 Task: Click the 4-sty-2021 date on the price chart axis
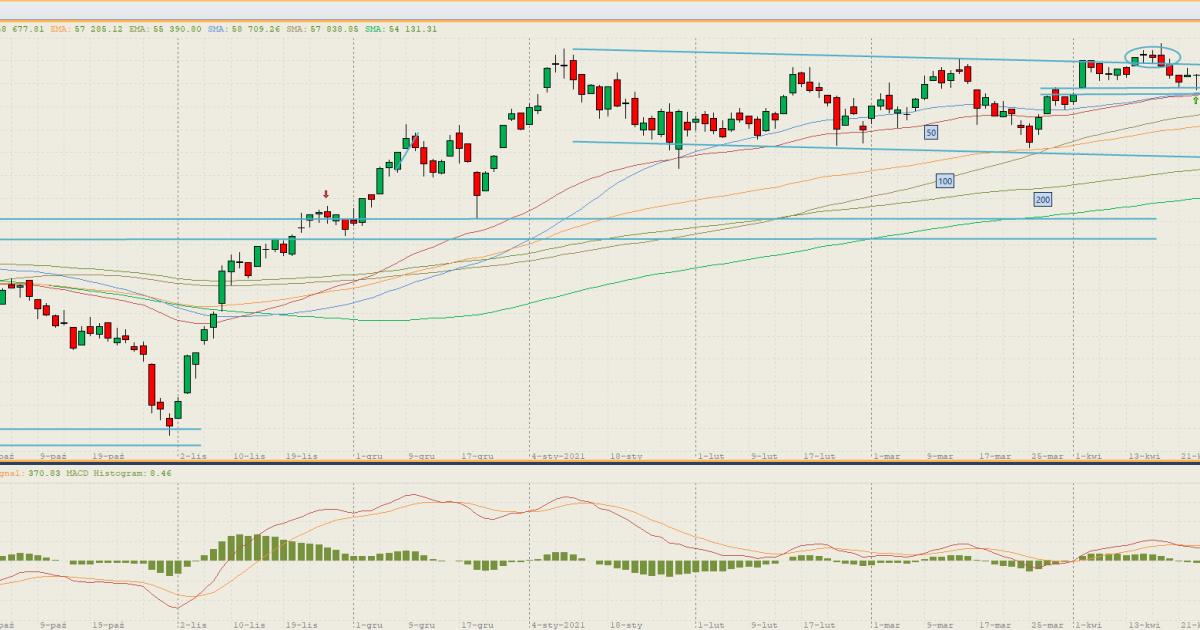point(558,456)
